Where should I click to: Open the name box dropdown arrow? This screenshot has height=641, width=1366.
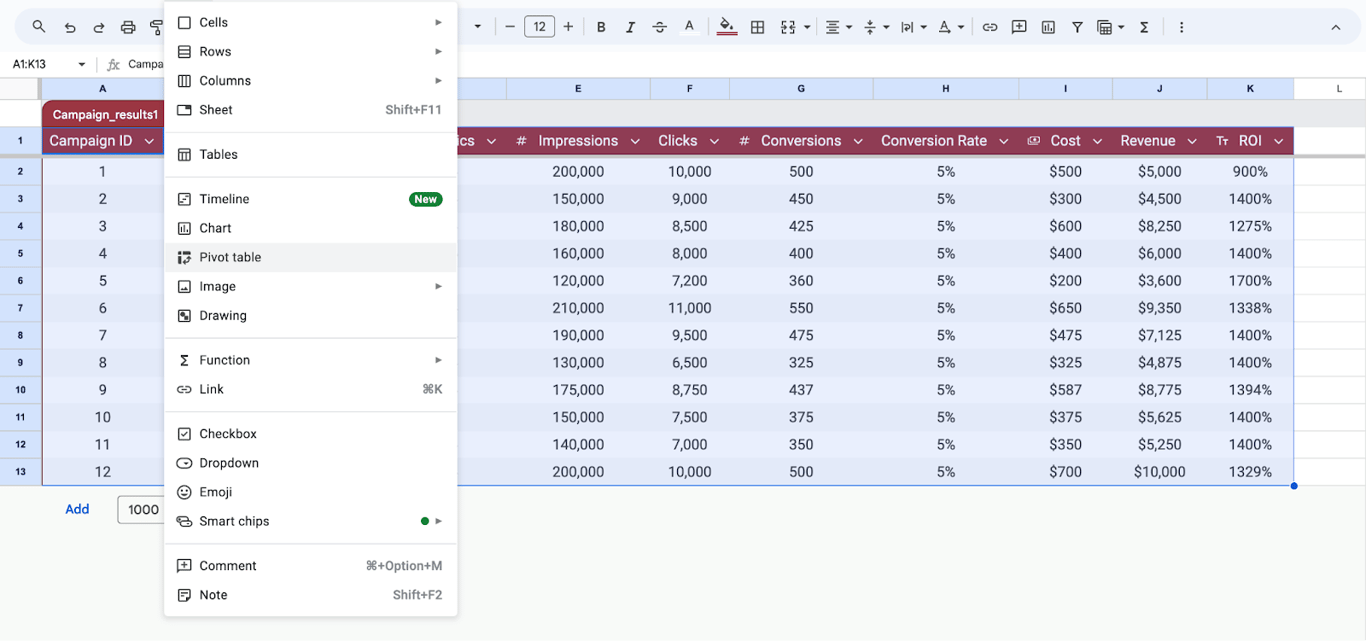click(82, 64)
